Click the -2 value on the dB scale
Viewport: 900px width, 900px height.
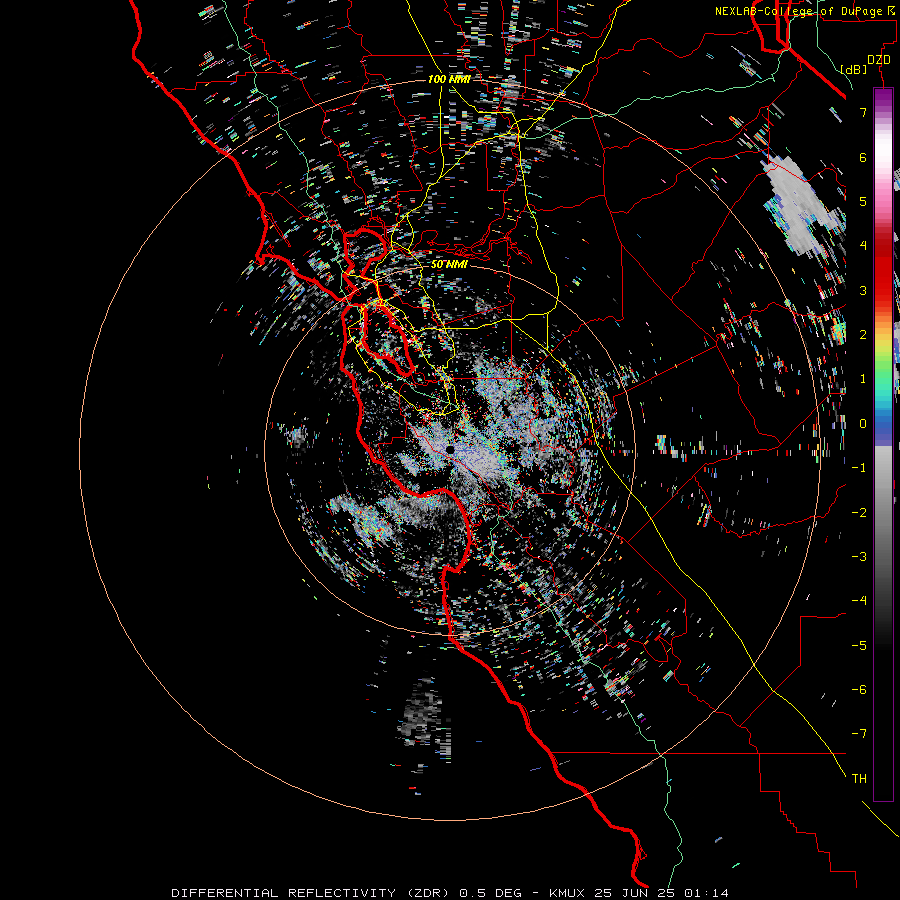[x=859, y=512]
